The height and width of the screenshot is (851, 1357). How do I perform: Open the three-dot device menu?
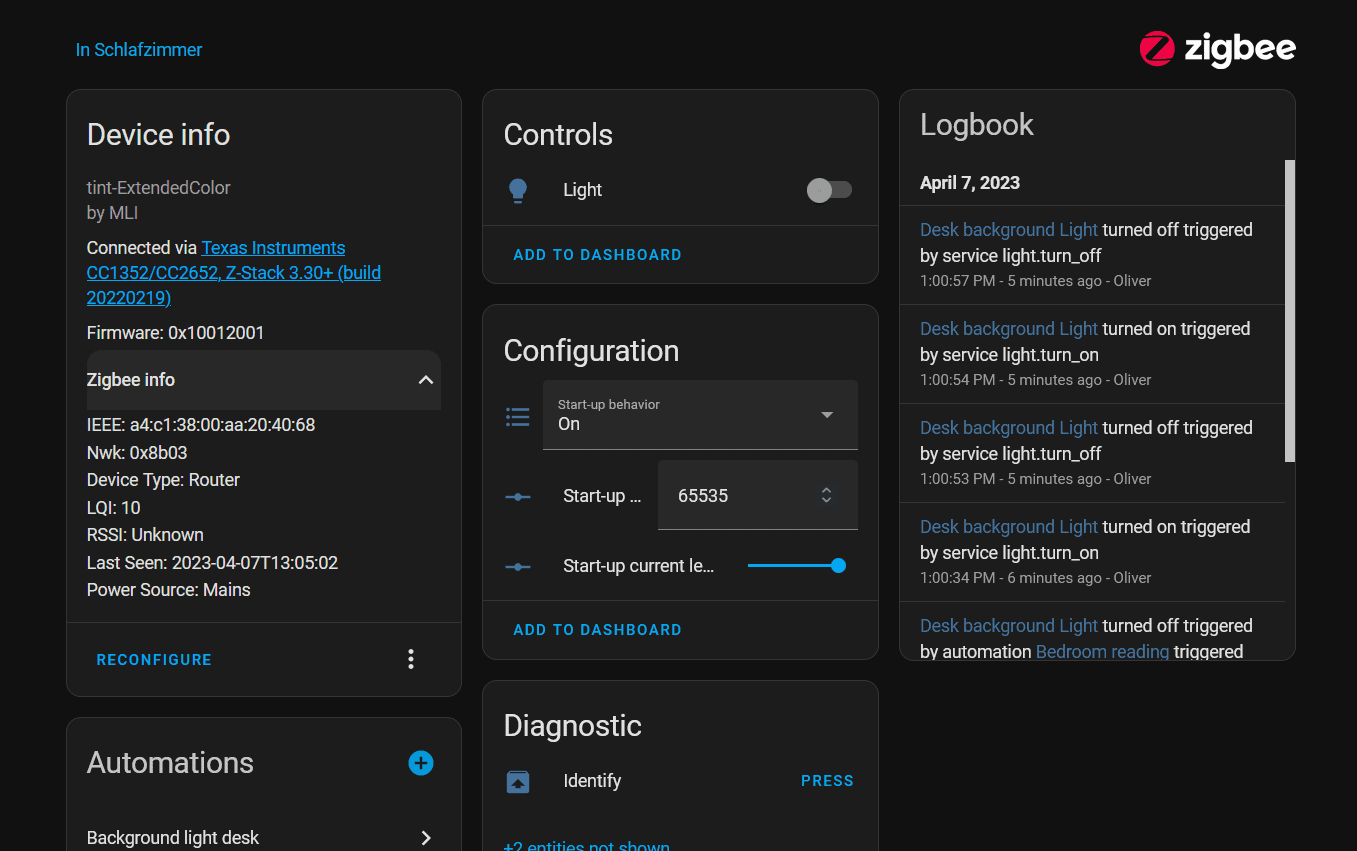click(x=411, y=659)
